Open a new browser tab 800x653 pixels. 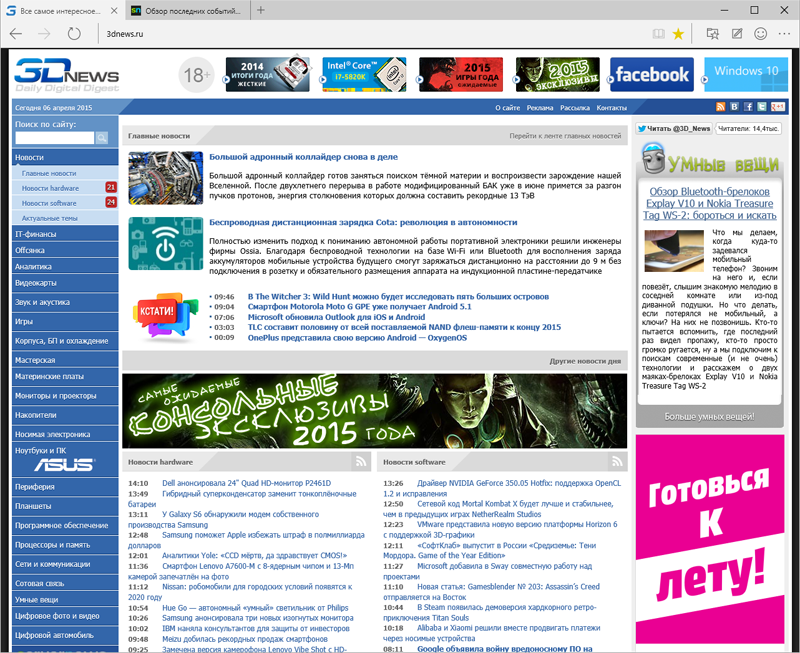261,10
